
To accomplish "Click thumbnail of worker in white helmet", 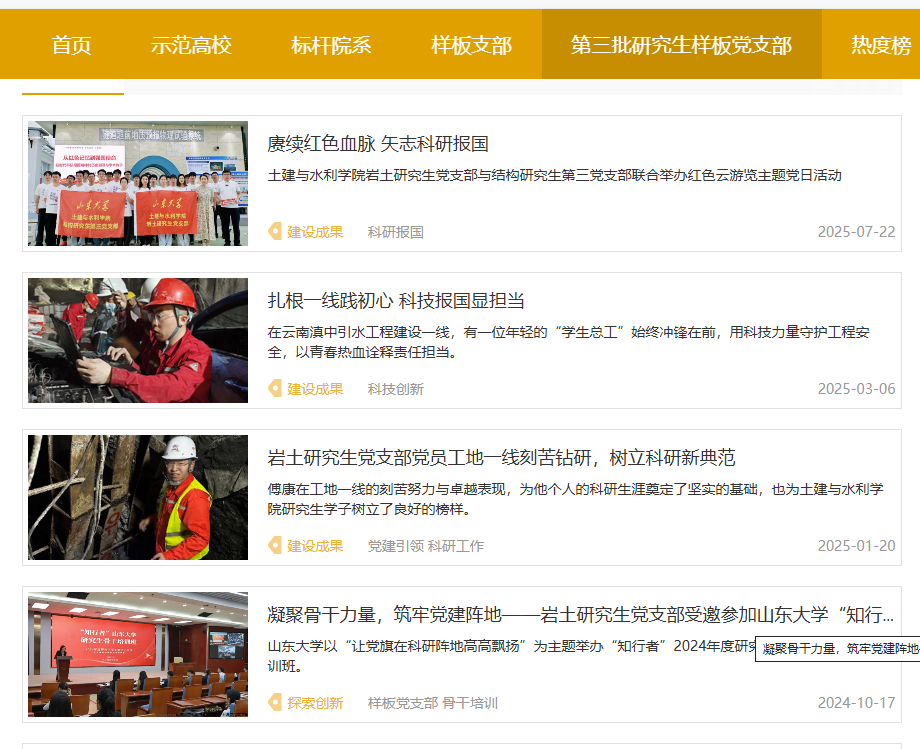I will [x=138, y=498].
